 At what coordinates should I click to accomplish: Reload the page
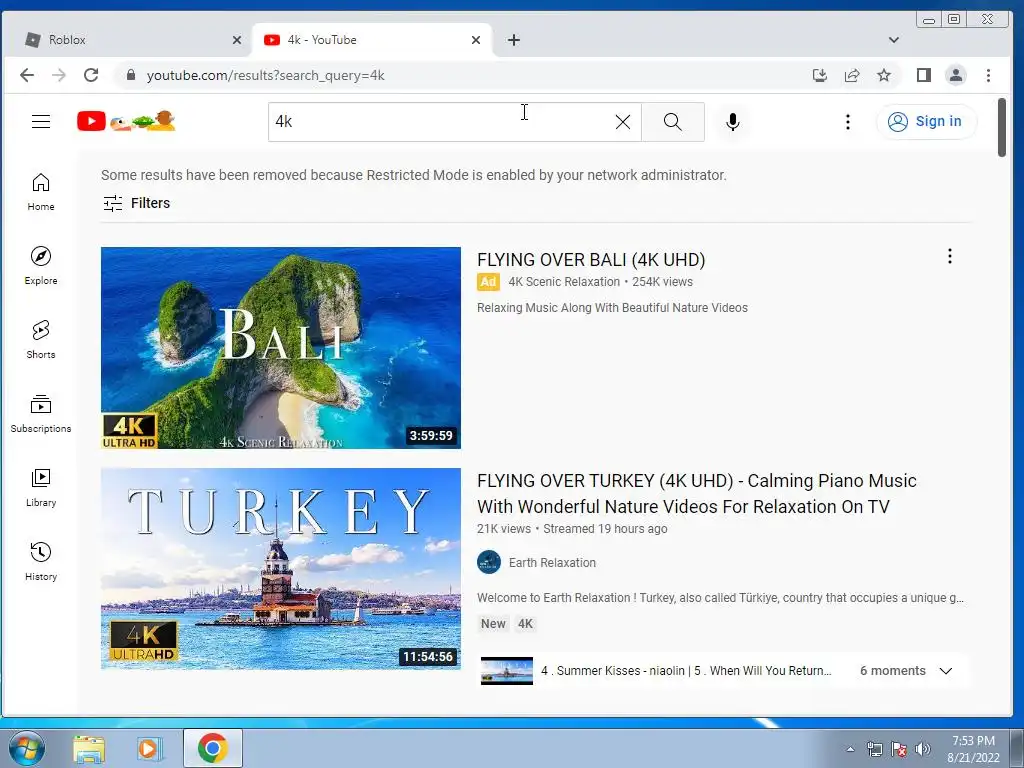click(x=91, y=75)
